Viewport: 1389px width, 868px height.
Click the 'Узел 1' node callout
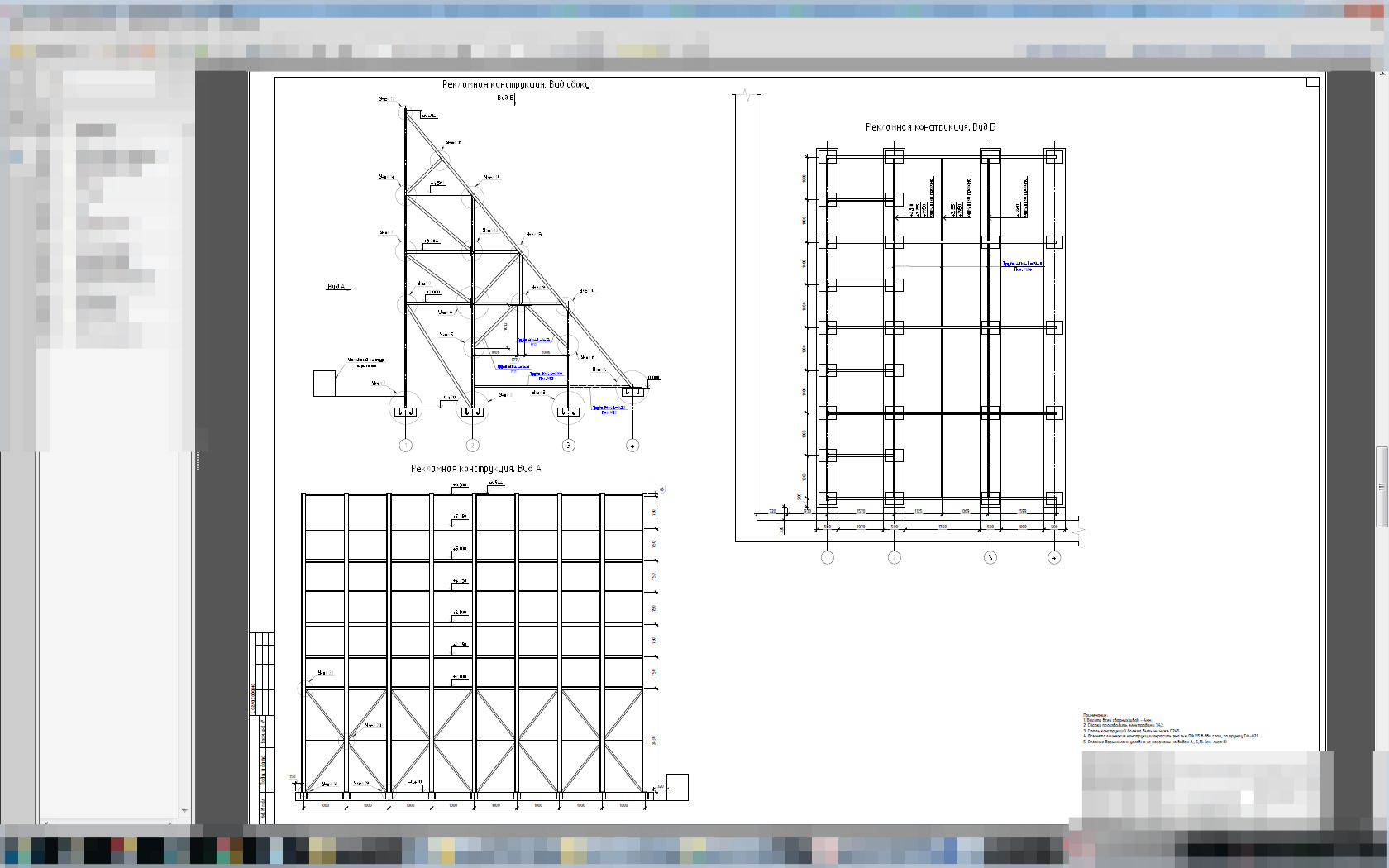click(x=378, y=384)
